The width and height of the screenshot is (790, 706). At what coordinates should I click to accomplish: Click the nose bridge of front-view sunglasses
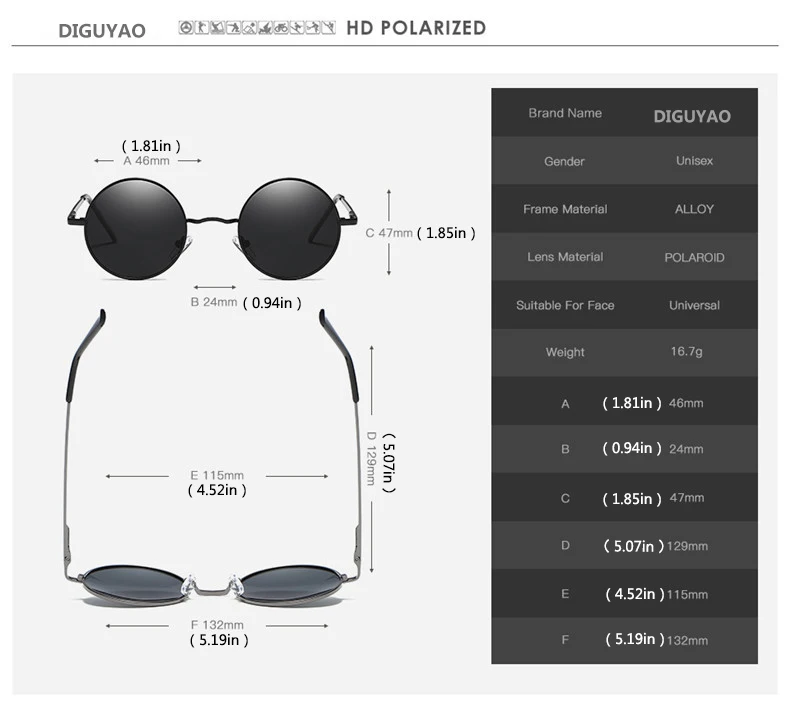pyautogui.click(x=212, y=221)
